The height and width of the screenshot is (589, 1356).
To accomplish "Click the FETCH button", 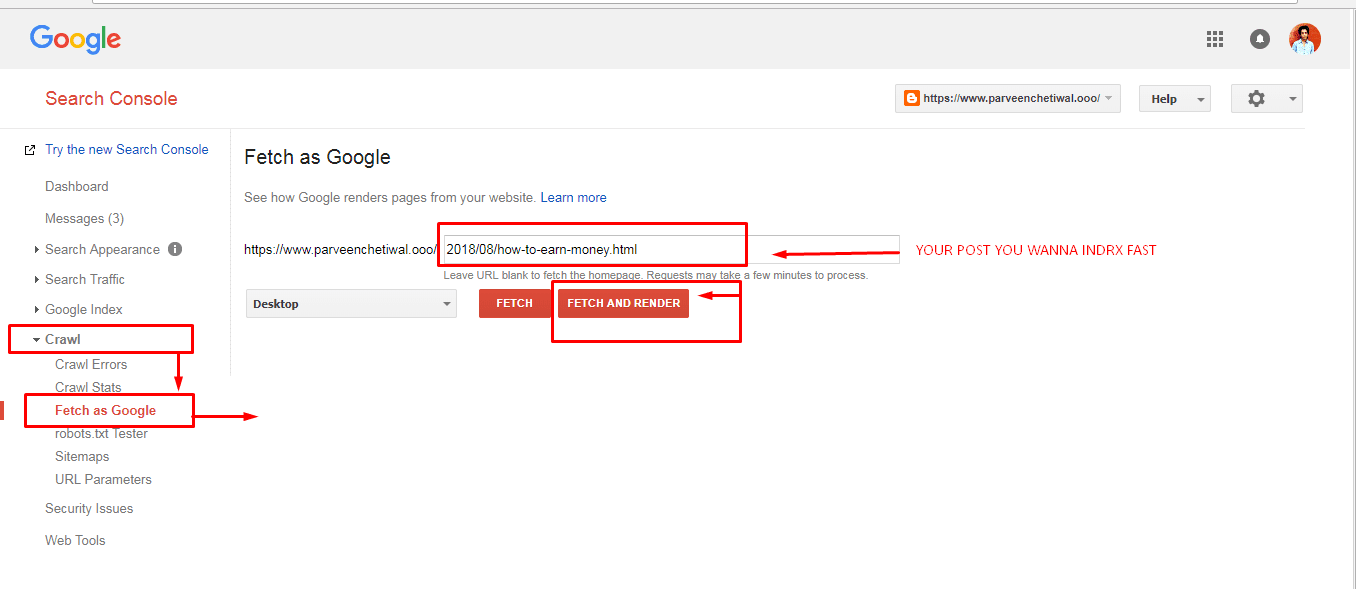I will point(515,303).
